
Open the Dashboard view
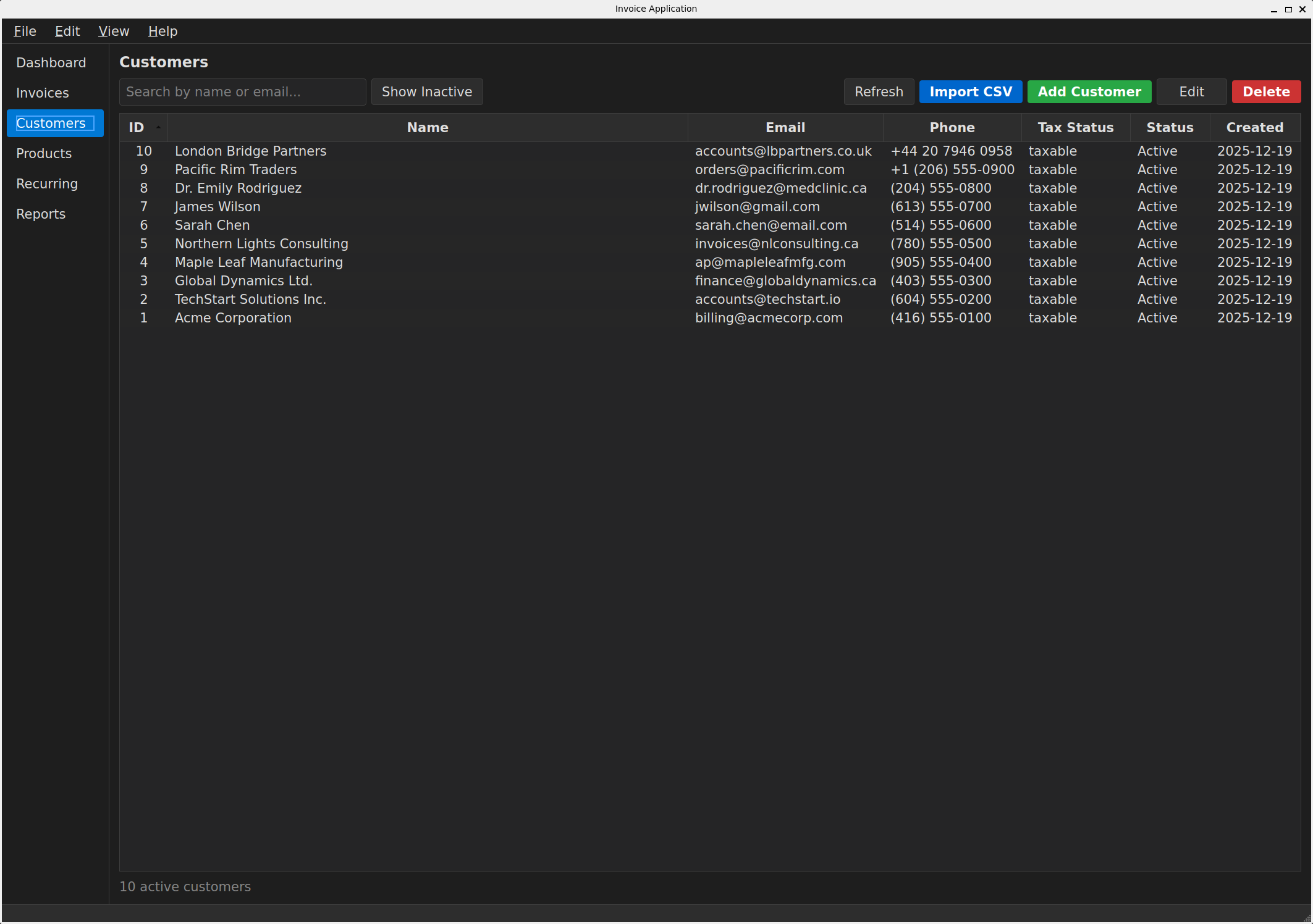click(51, 62)
